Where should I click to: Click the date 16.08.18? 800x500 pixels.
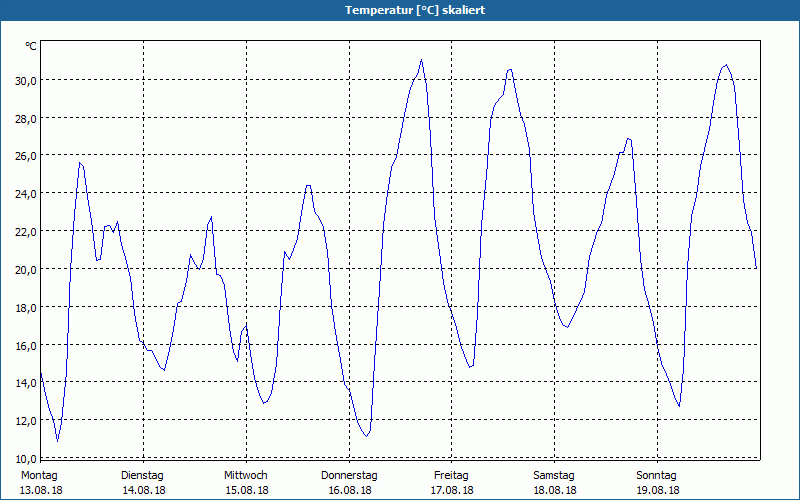(x=350, y=490)
